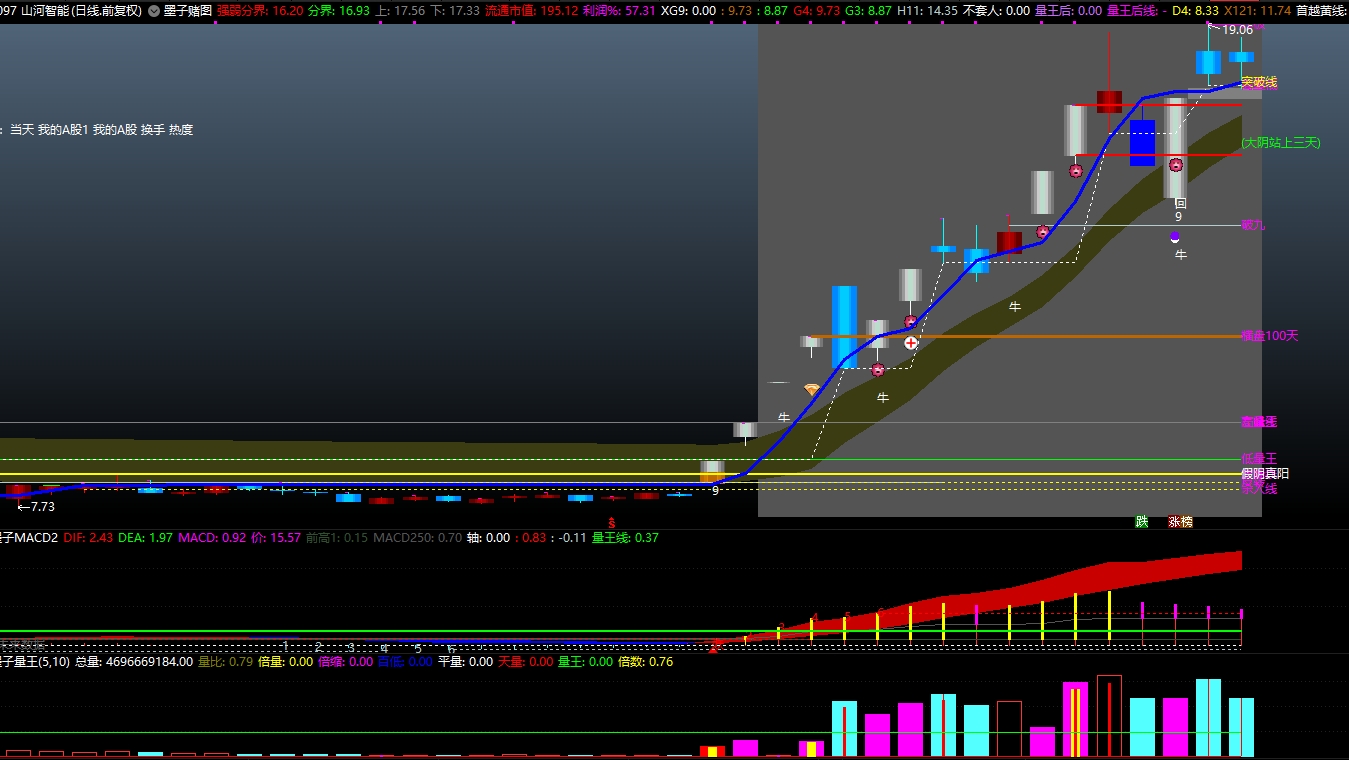Click the DIF: 2.43 value
Viewport: 1349px width, 760px height.
(x=88, y=538)
